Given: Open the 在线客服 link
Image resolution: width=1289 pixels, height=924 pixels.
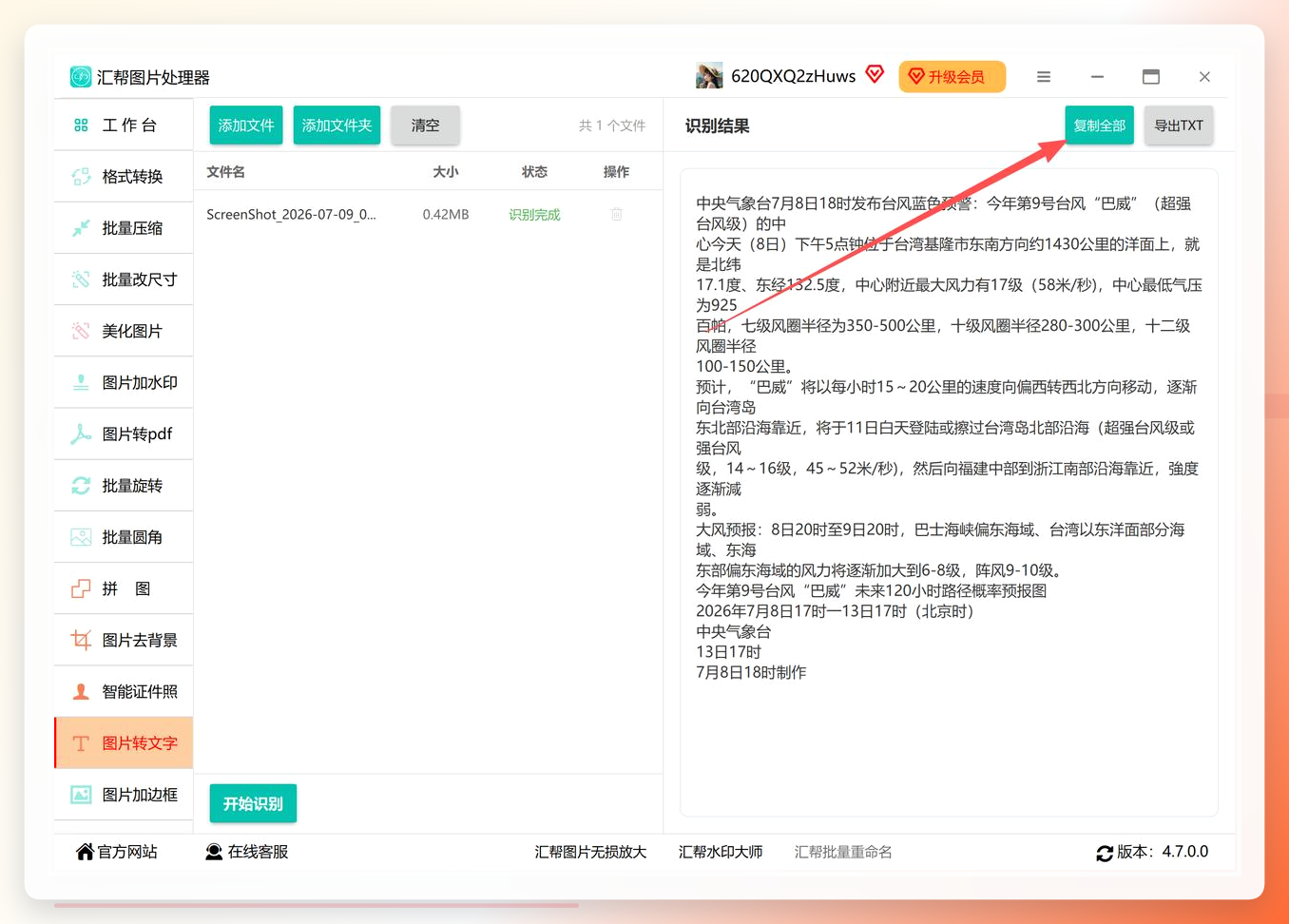Looking at the screenshot, I should tap(258, 852).
